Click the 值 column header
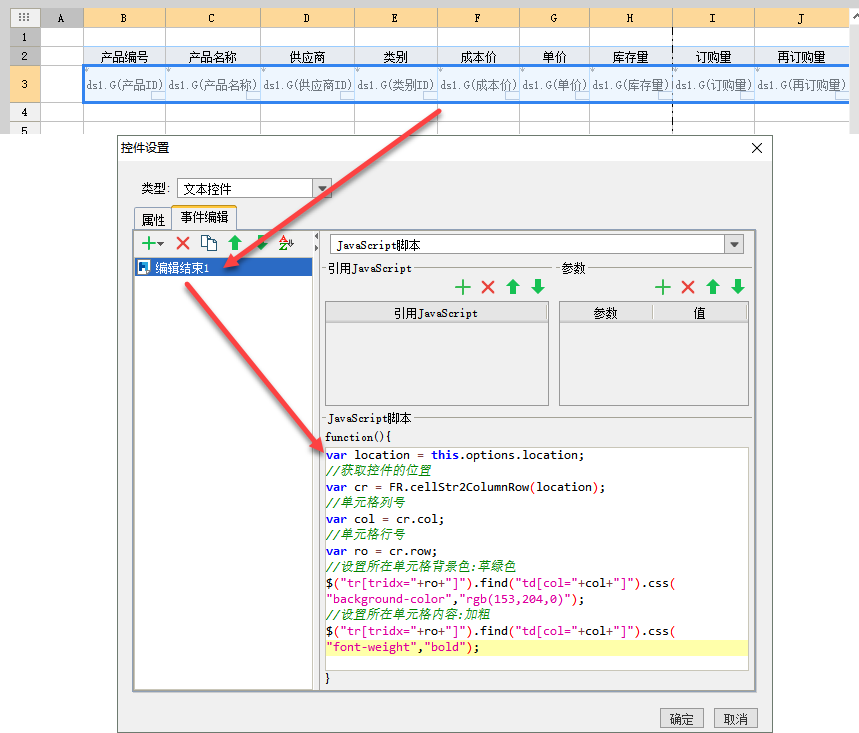The image size is (859, 733). tap(700, 313)
